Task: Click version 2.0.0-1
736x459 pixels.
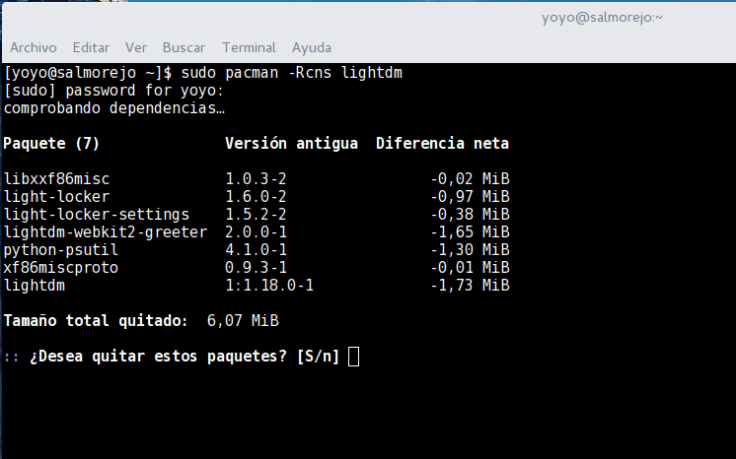Action: [x=255, y=232]
